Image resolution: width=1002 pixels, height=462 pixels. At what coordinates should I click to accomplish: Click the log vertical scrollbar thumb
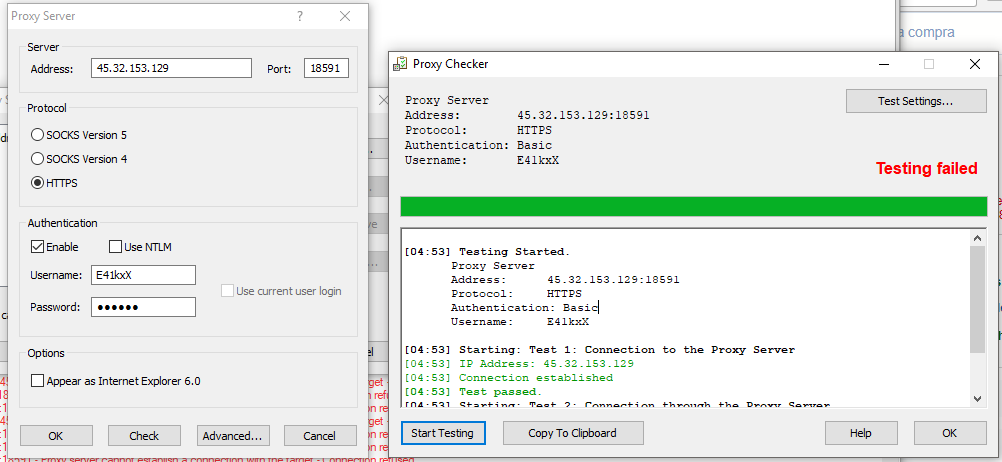[x=978, y=299]
